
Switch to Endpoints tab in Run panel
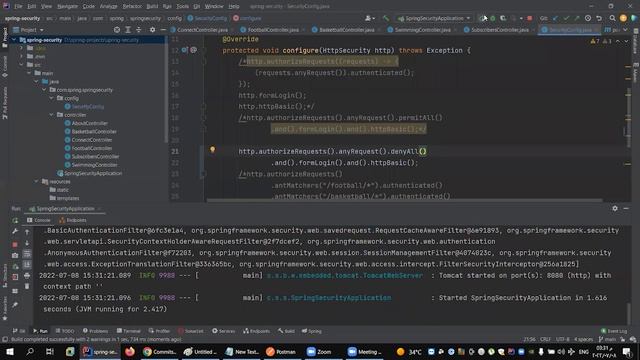click(x=73, y=220)
